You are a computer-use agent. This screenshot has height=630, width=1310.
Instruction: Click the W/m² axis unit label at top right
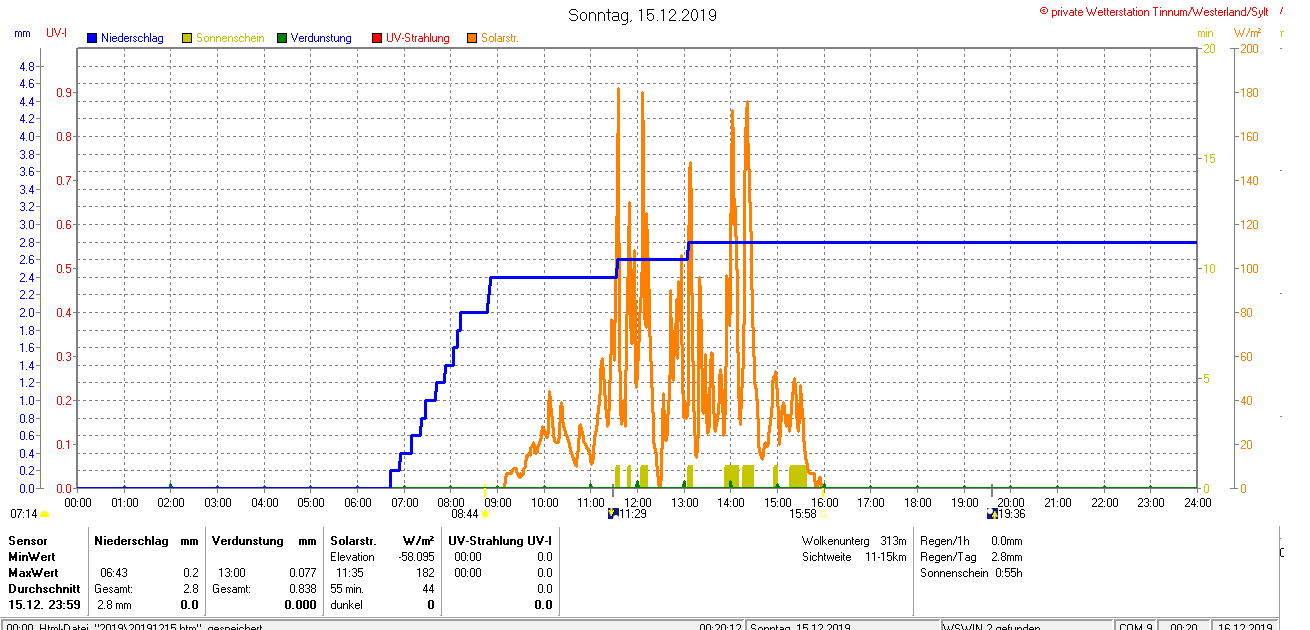click(x=1247, y=33)
